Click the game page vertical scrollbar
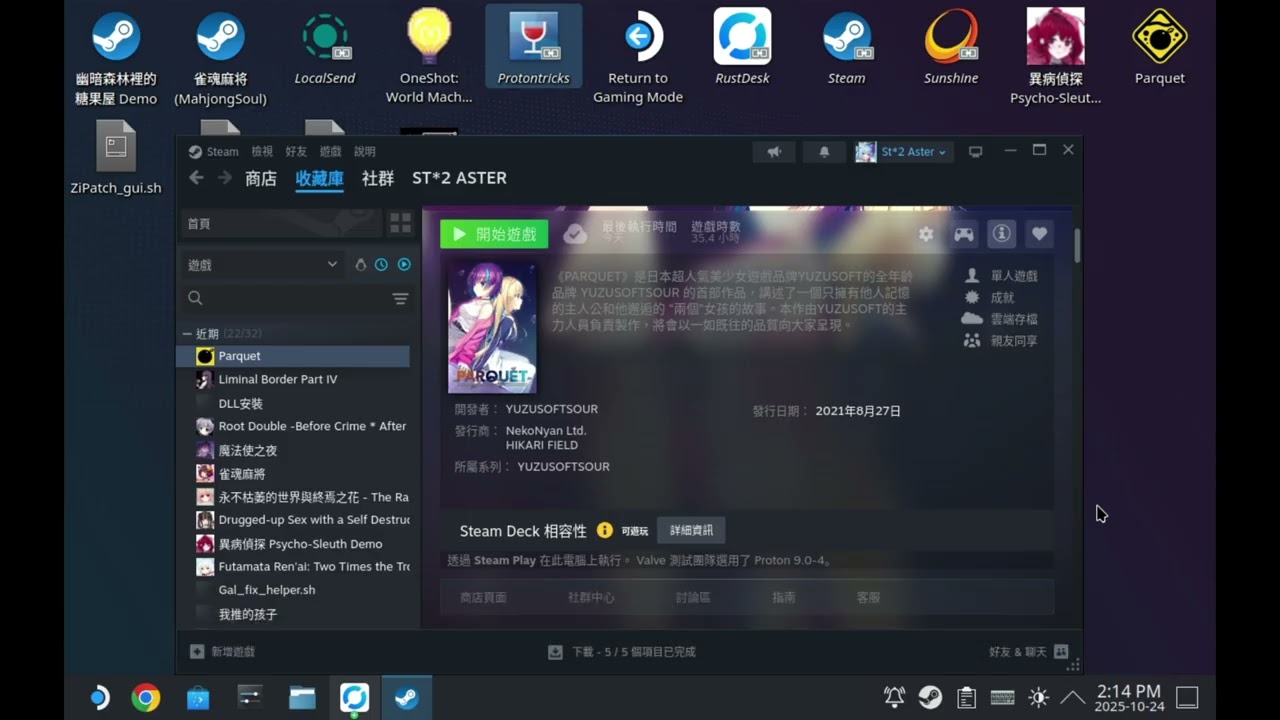 click(x=1077, y=245)
